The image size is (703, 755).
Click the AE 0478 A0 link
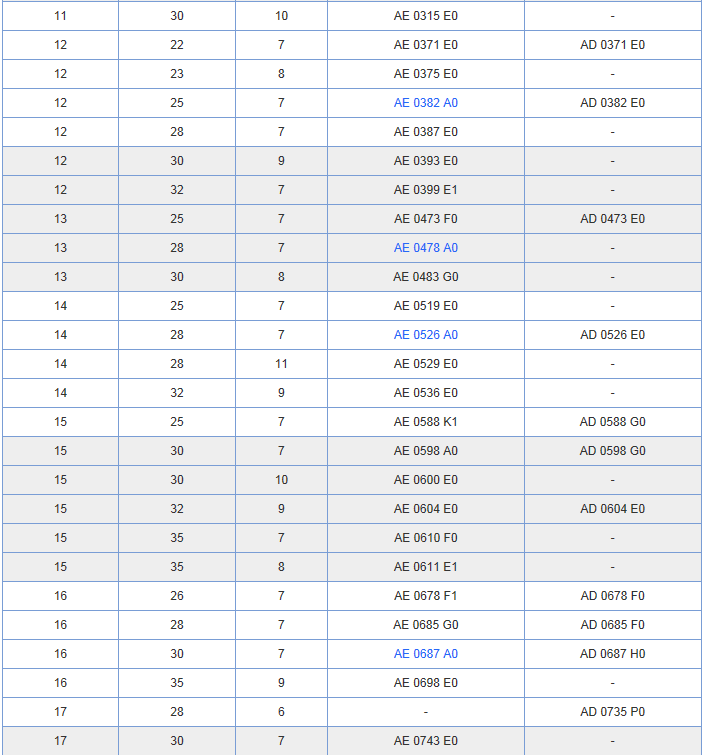425,248
